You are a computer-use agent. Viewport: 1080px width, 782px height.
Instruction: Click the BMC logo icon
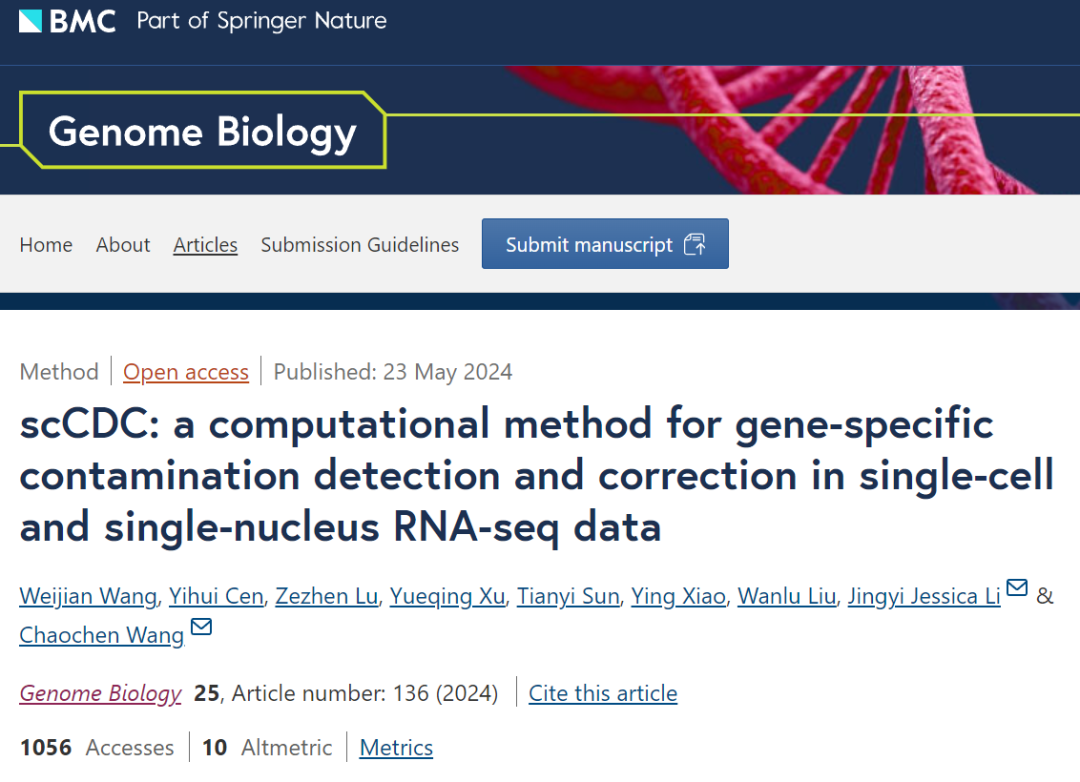(31, 20)
